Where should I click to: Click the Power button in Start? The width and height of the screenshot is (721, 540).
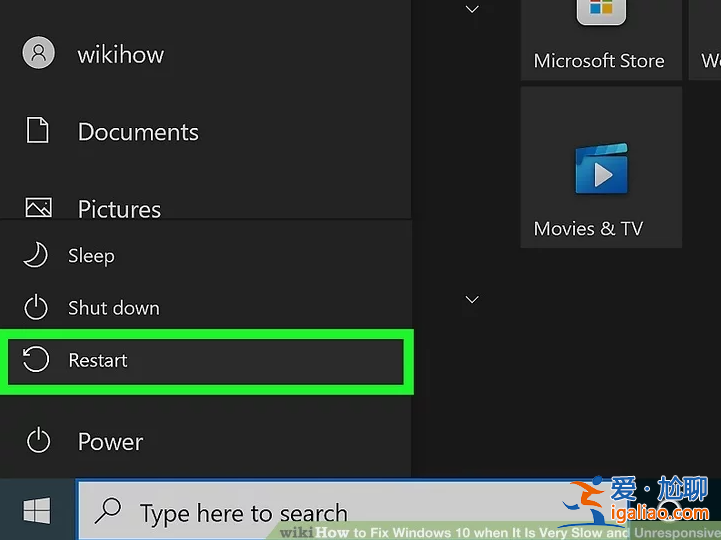pos(206,441)
